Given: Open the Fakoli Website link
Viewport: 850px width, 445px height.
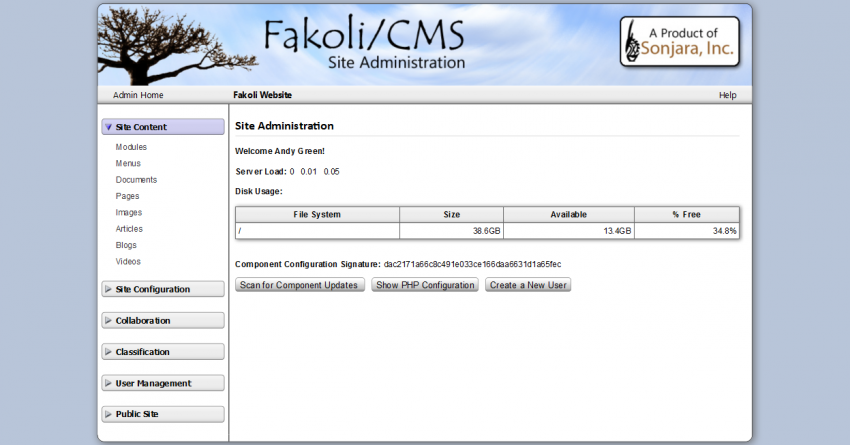Looking at the screenshot, I should click(x=262, y=95).
